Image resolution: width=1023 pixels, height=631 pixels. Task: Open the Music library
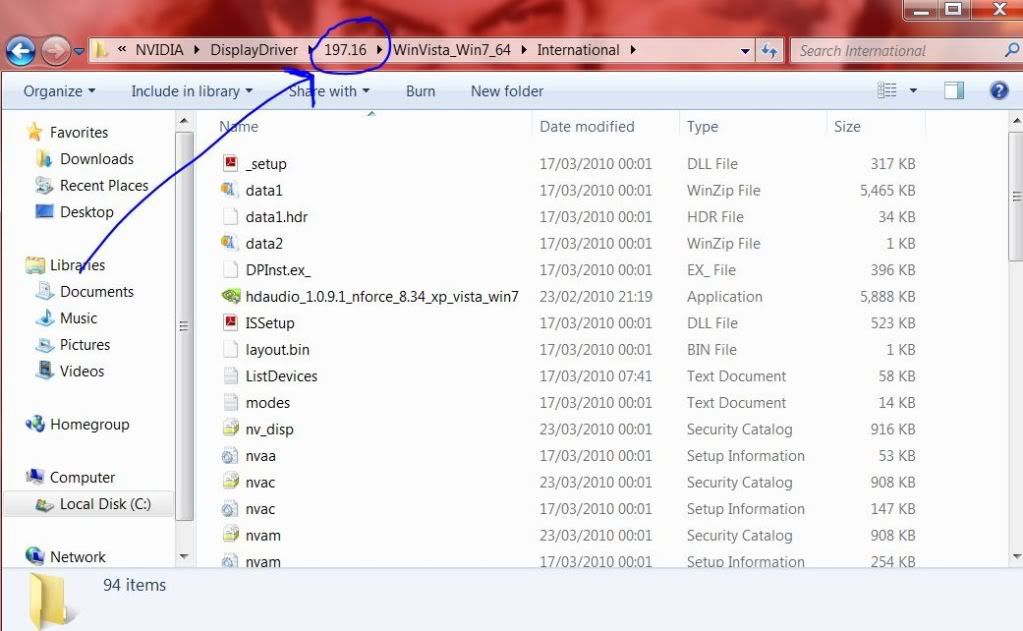tap(78, 318)
